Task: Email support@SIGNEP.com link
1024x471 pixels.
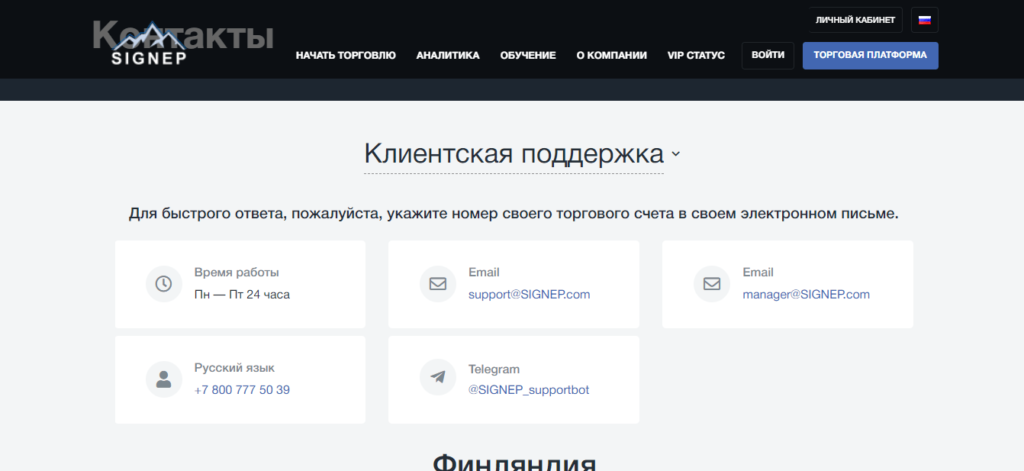Action: (x=529, y=295)
